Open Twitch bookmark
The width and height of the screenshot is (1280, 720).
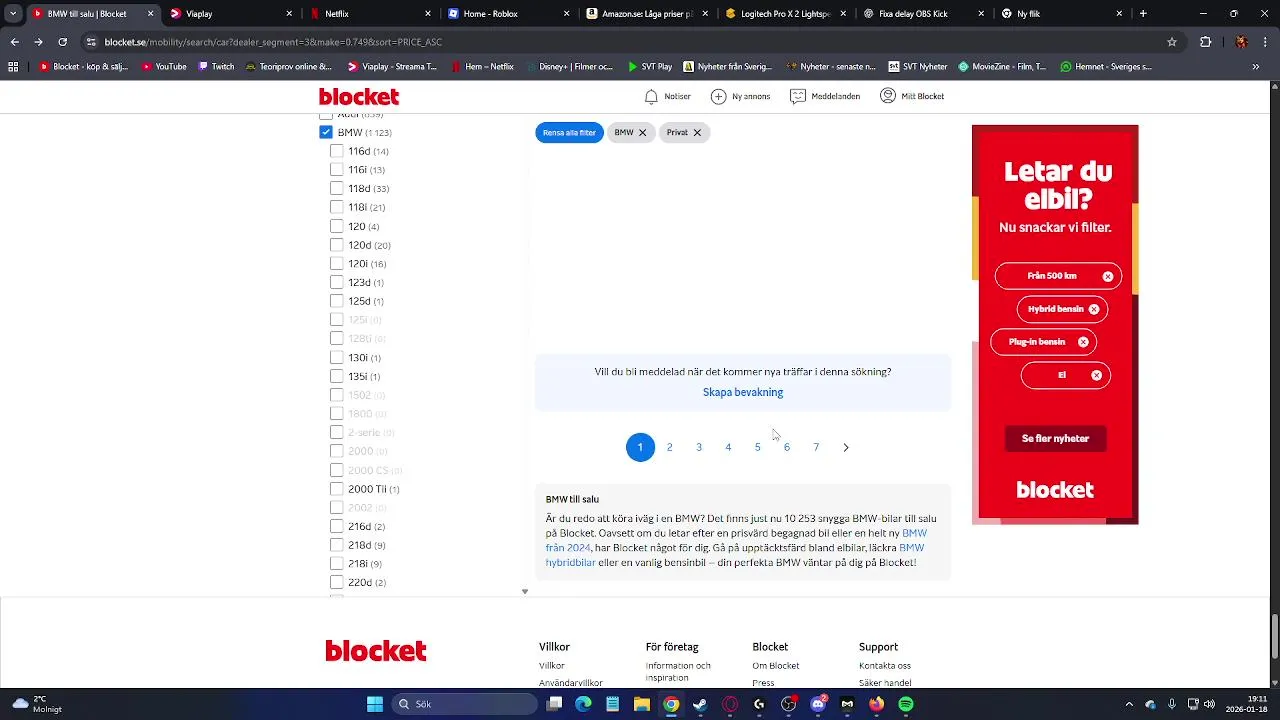tap(216, 67)
